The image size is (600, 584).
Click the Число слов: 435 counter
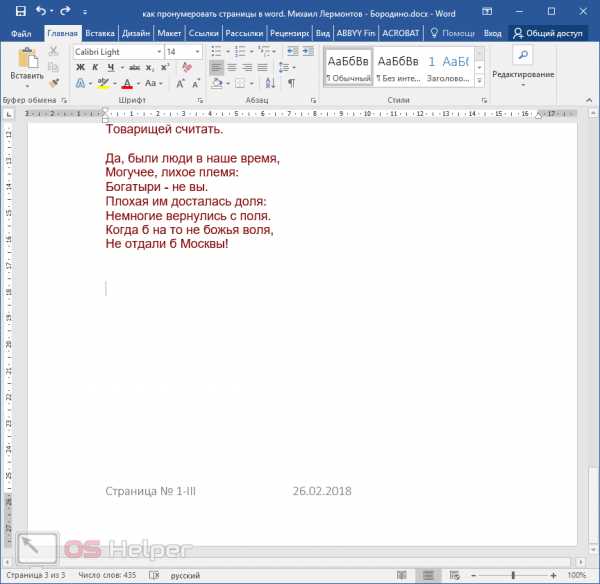[x=107, y=575]
